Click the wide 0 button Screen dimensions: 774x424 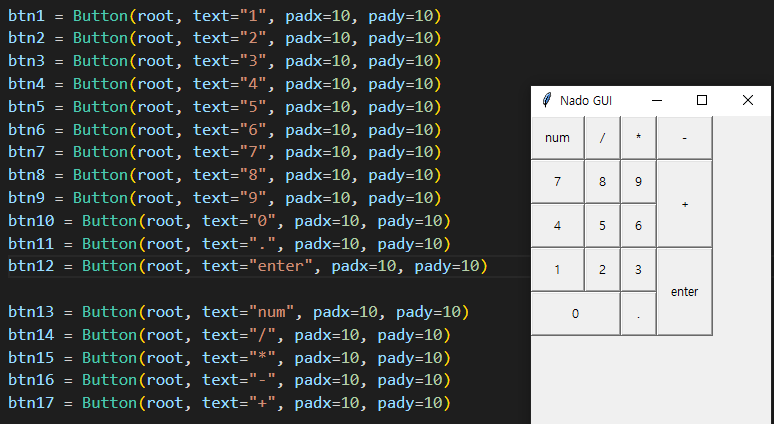click(x=576, y=313)
